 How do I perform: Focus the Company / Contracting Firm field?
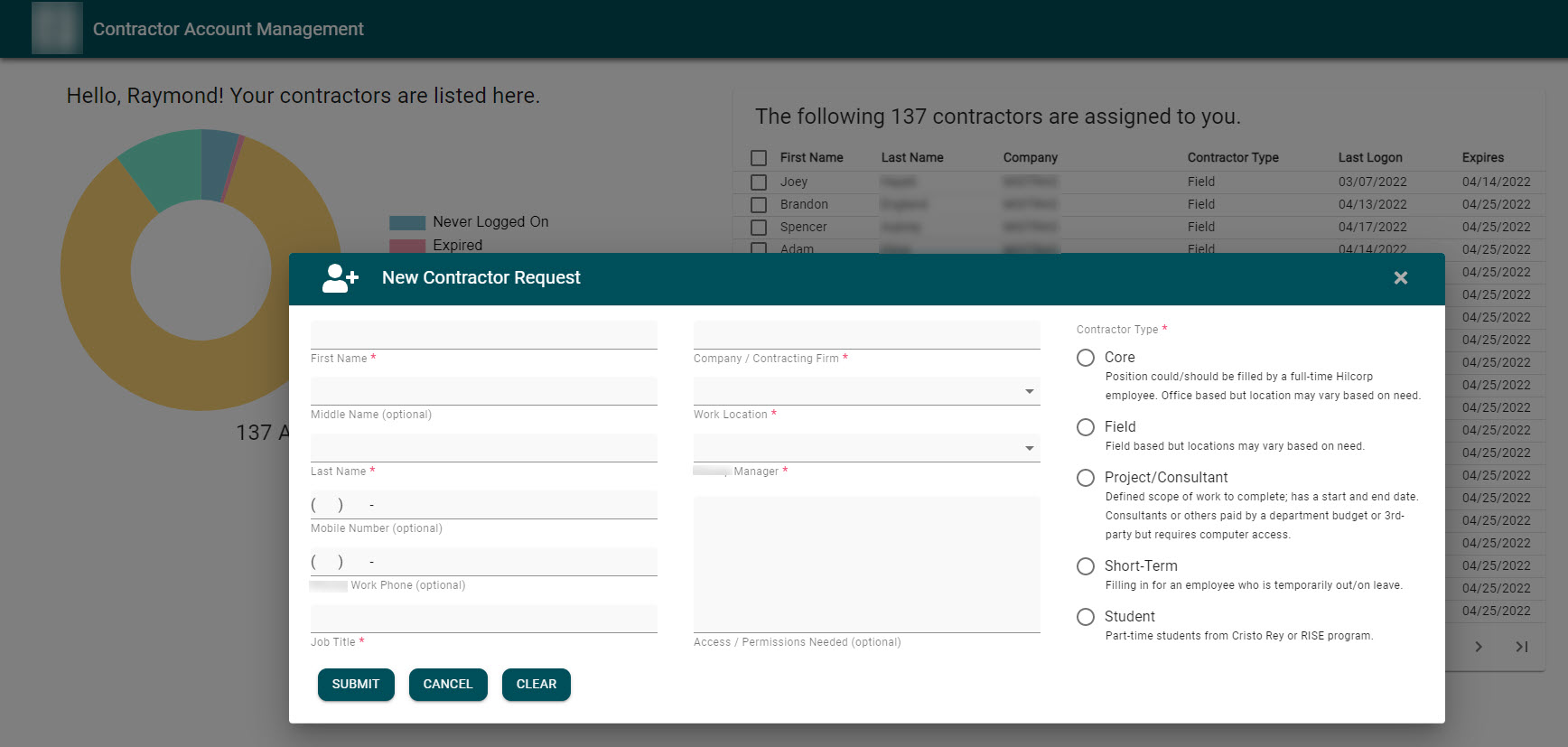point(865,335)
